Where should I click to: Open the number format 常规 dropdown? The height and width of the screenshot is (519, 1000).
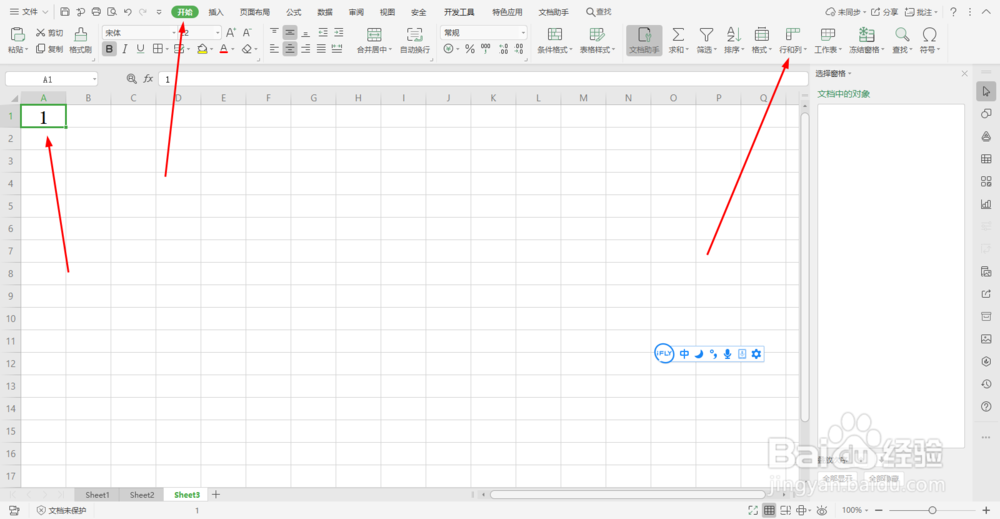click(x=523, y=33)
